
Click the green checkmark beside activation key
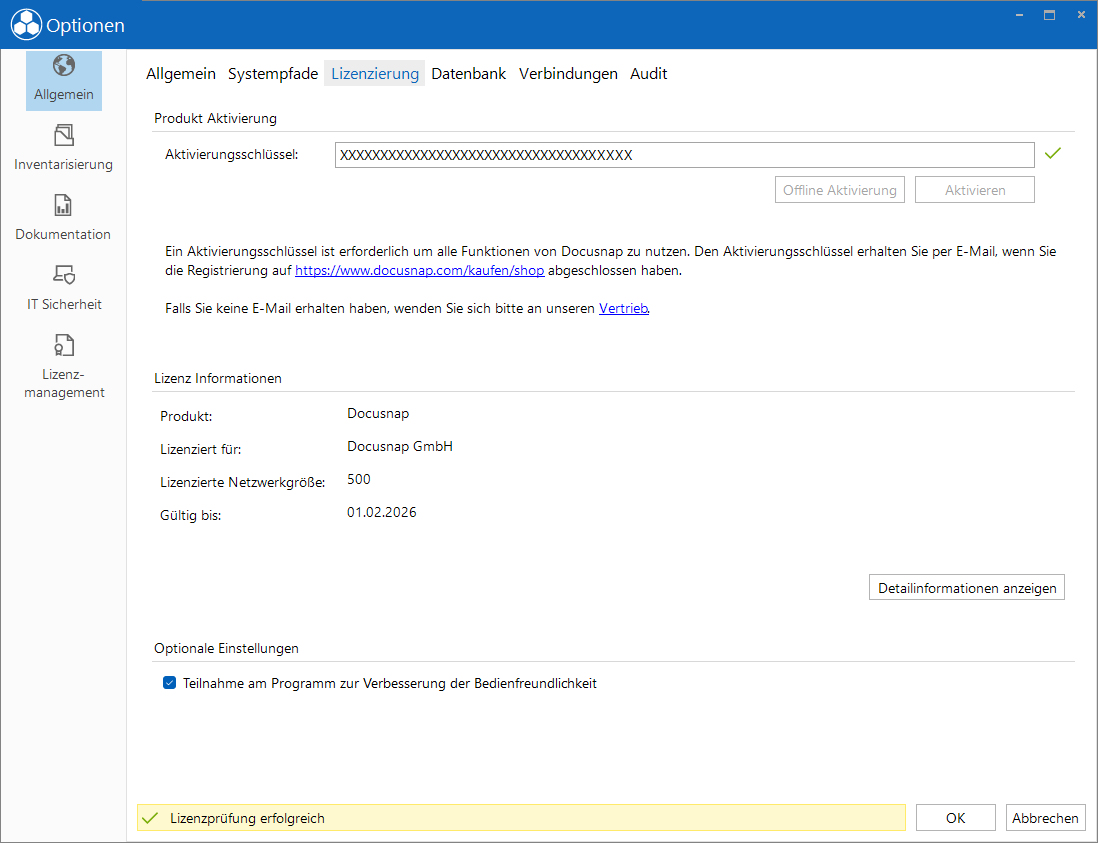click(x=1052, y=153)
